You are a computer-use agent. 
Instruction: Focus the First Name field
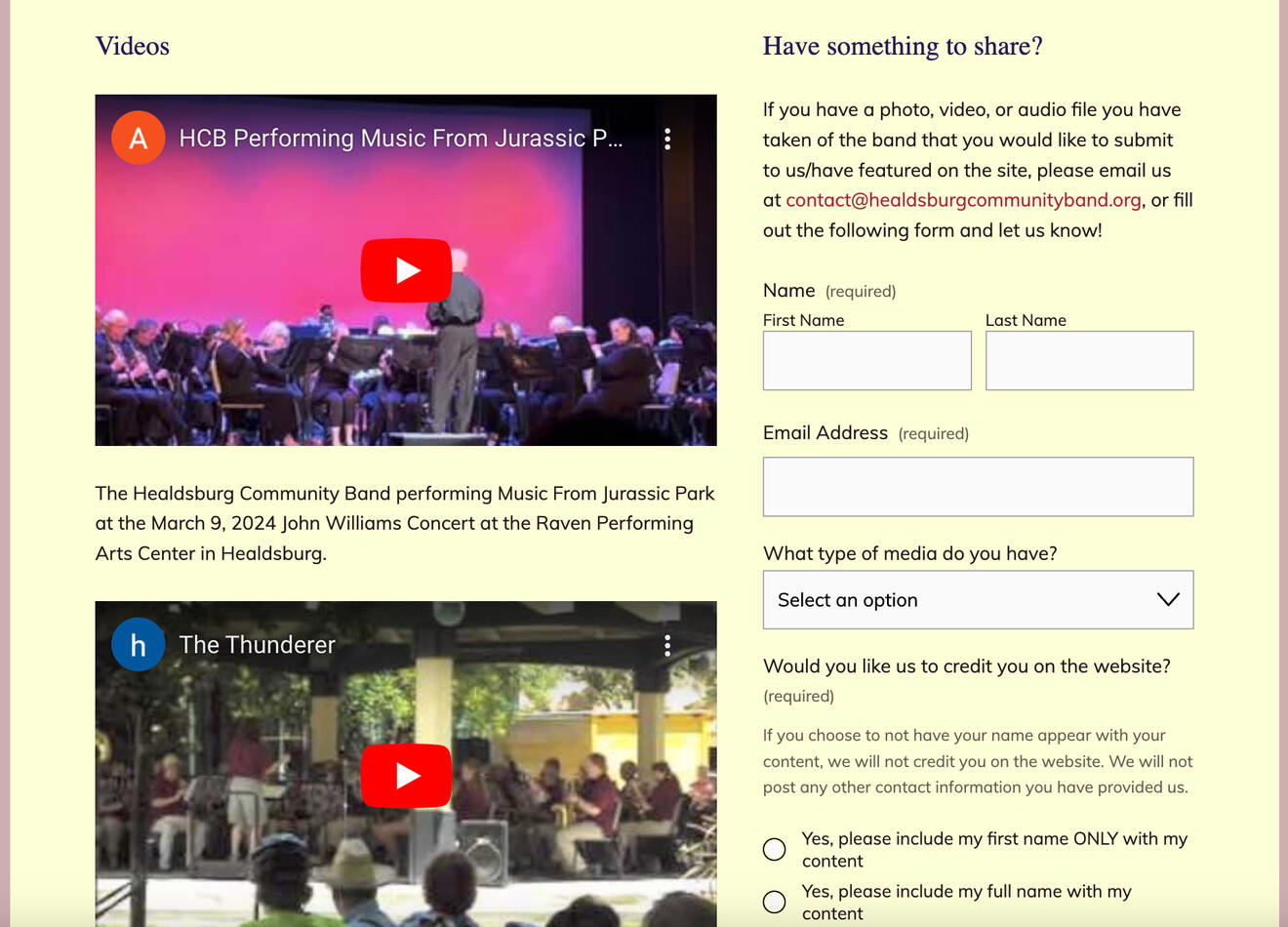tap(866, 360)
